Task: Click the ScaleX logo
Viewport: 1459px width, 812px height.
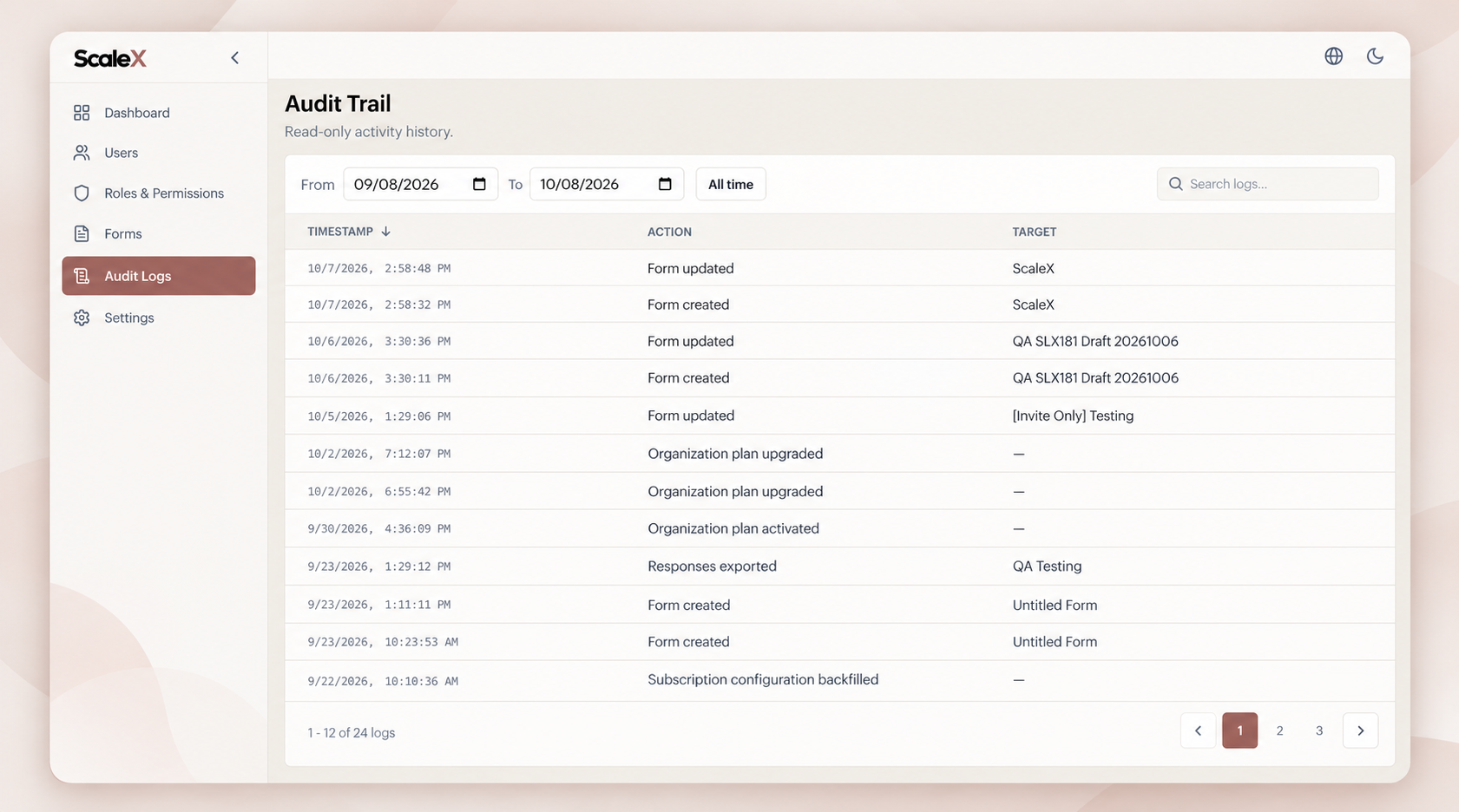Action: click(x=110, y=58)
